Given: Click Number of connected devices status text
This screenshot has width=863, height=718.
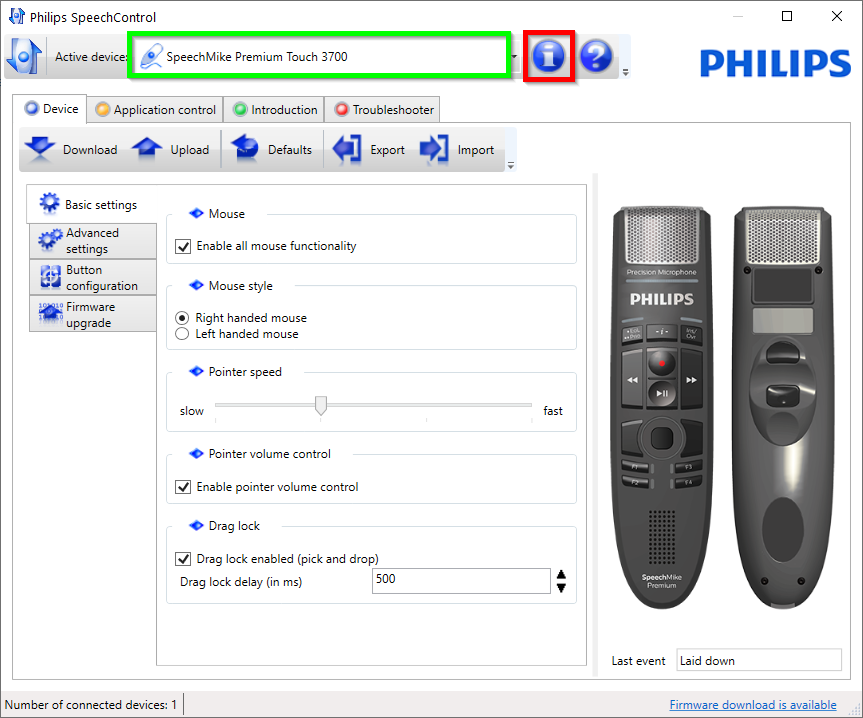Looking at the screenshot, I should pyautogui.click(x=91, y=705).
